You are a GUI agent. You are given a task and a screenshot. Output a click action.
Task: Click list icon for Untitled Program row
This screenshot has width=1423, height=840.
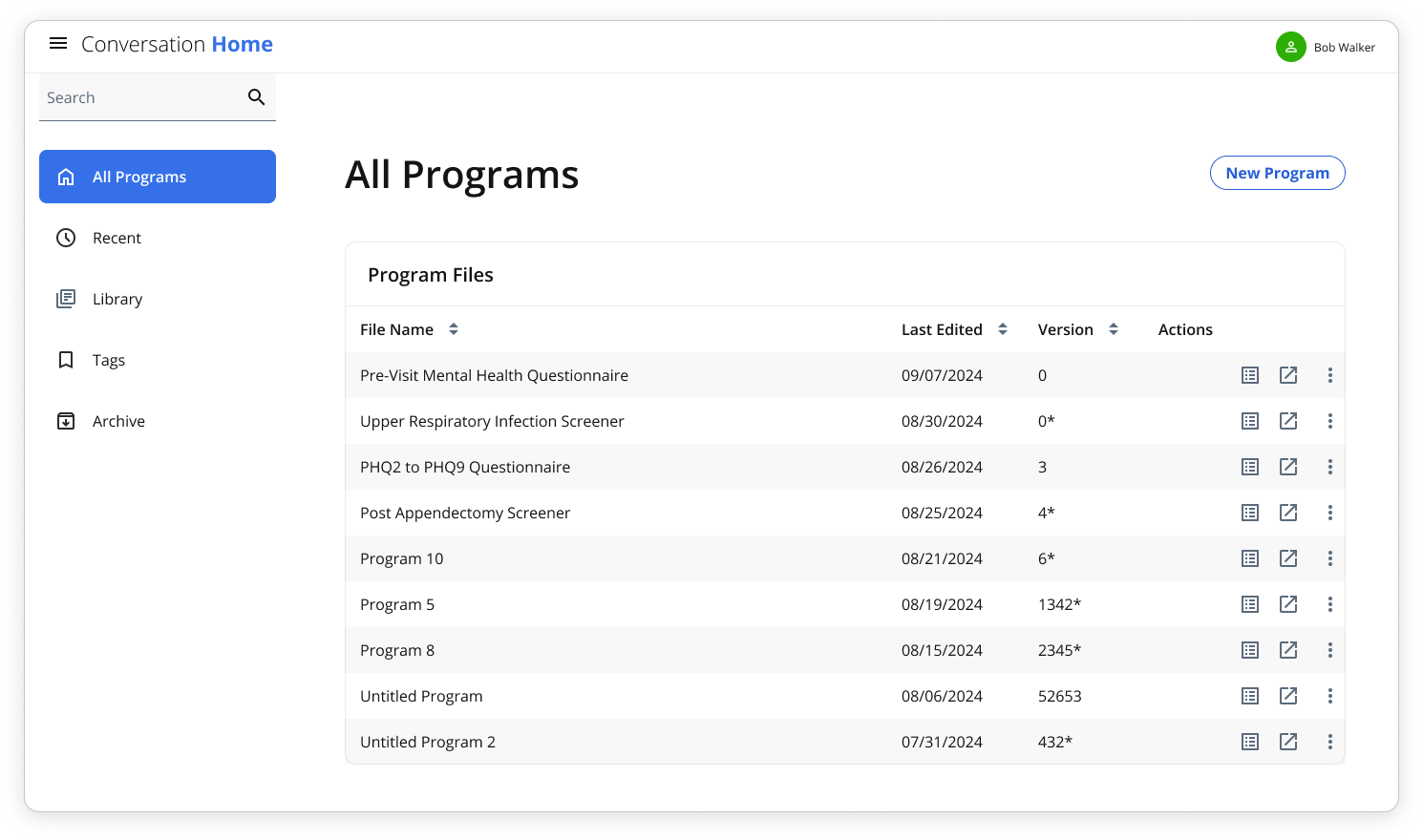coord(1250,696)
